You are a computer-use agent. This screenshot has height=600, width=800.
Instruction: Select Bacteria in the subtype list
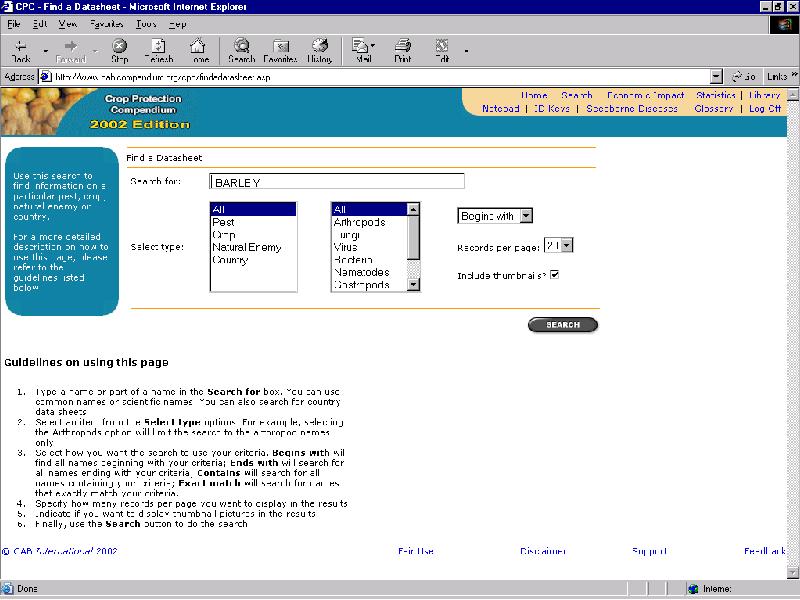tap(369, 260)
